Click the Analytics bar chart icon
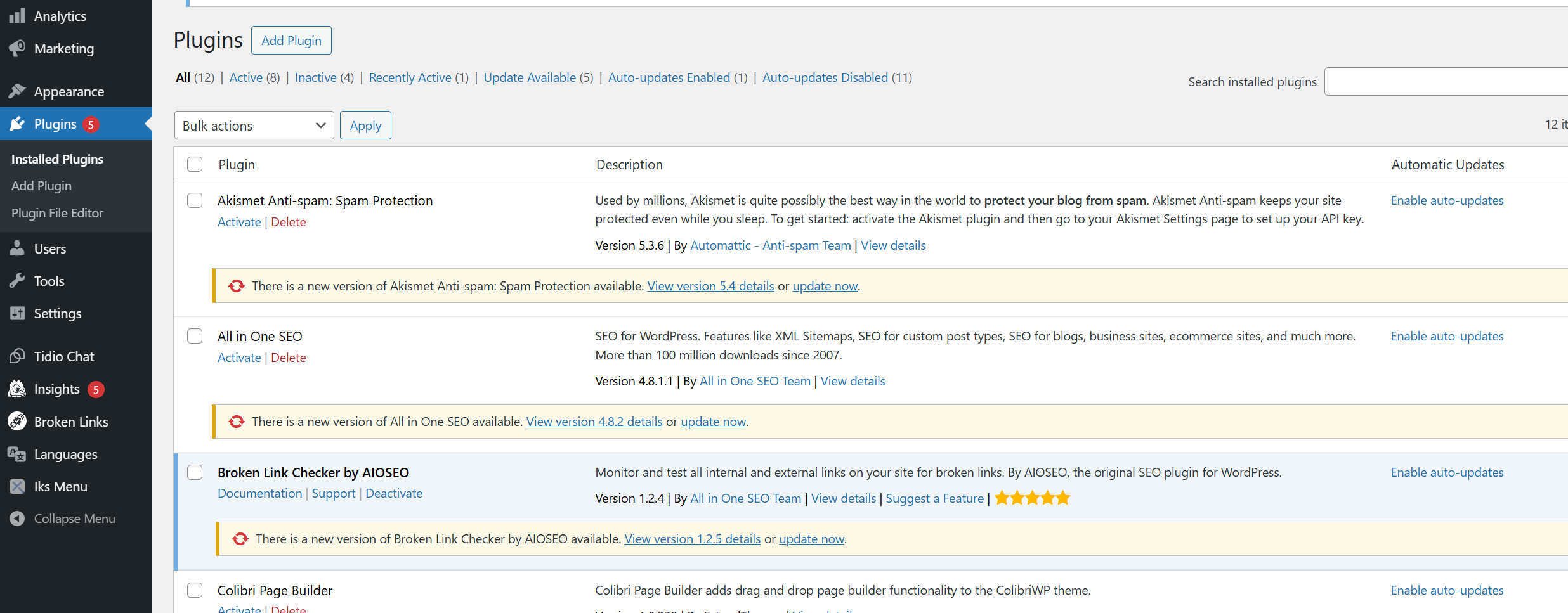The height and width of the screenshot is (613, 1568). [17, 16]
